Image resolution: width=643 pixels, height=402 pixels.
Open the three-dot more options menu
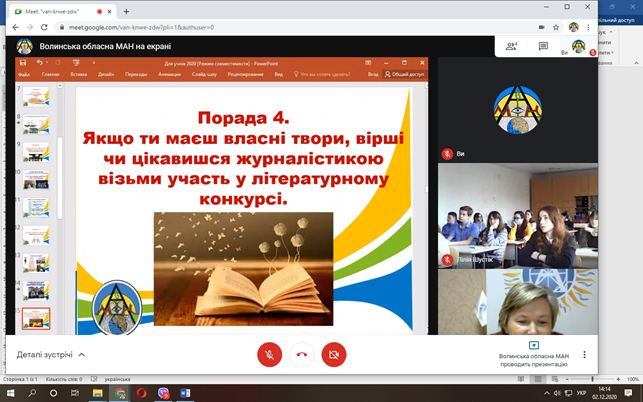point(583,354)
